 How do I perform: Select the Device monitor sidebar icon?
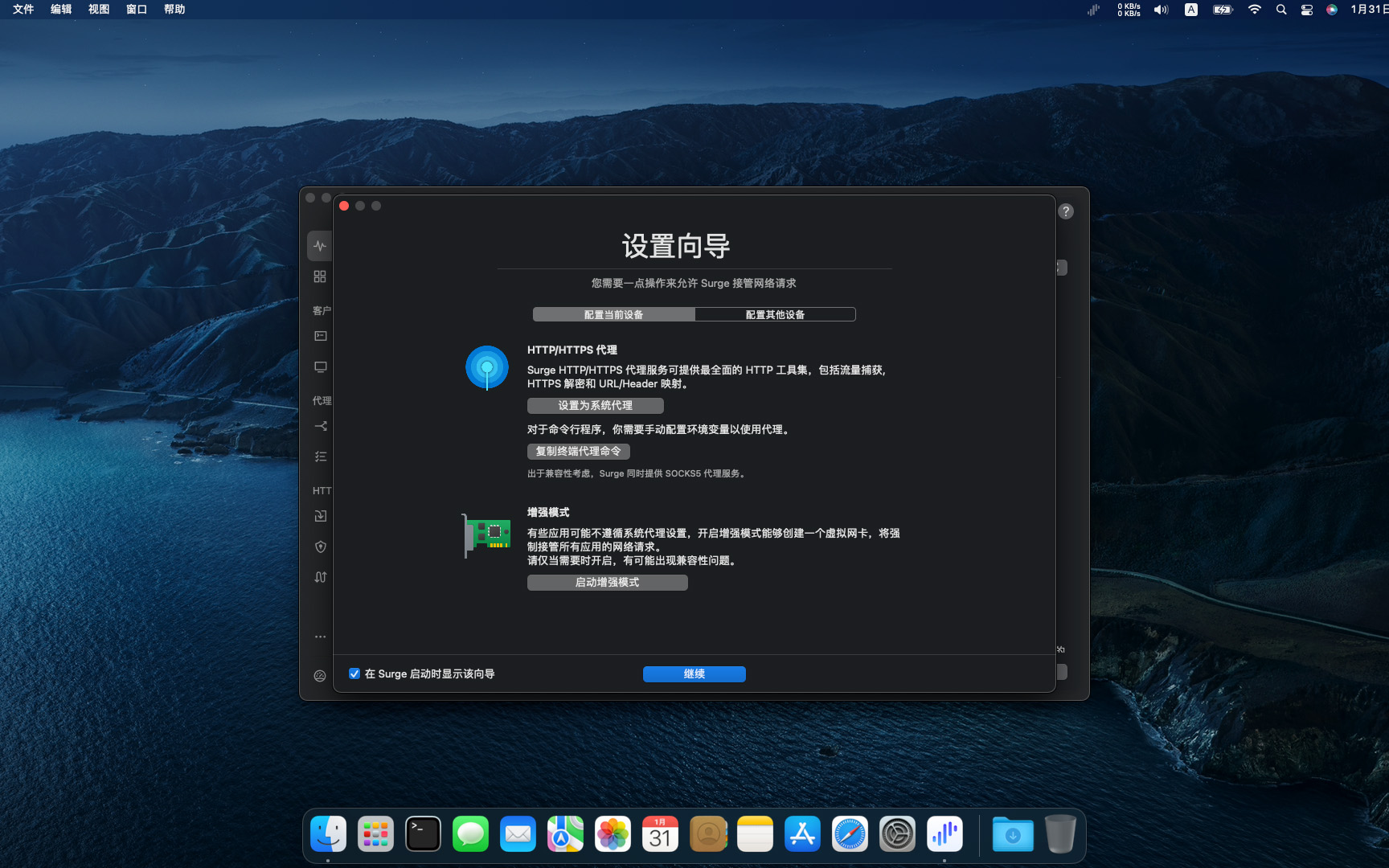click(320, 366)
